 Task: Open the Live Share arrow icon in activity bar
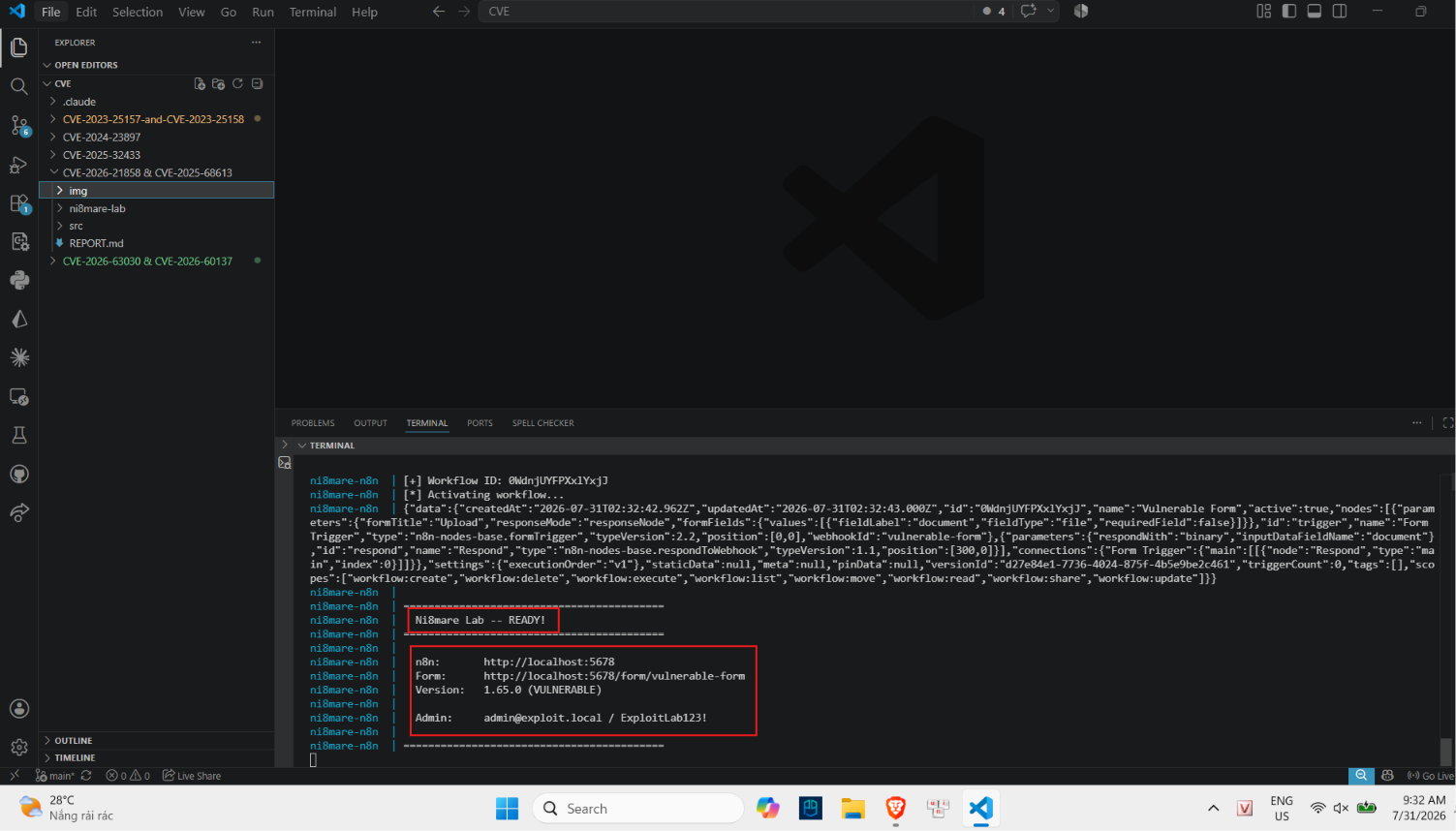pos(18,512)
